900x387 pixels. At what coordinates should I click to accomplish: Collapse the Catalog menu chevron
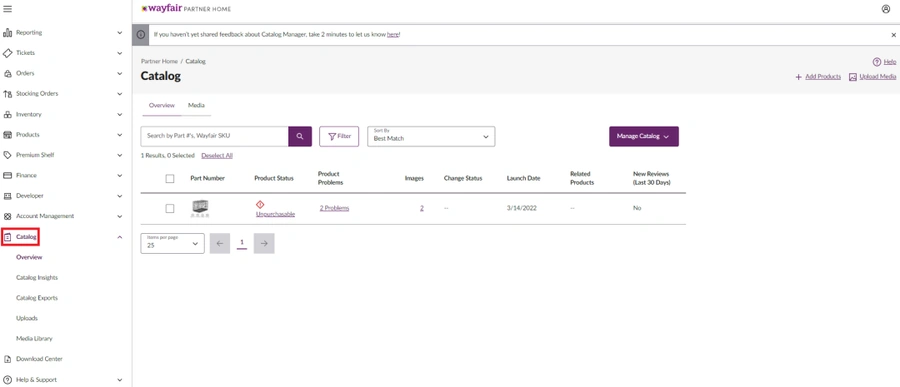tap(119, 237)
